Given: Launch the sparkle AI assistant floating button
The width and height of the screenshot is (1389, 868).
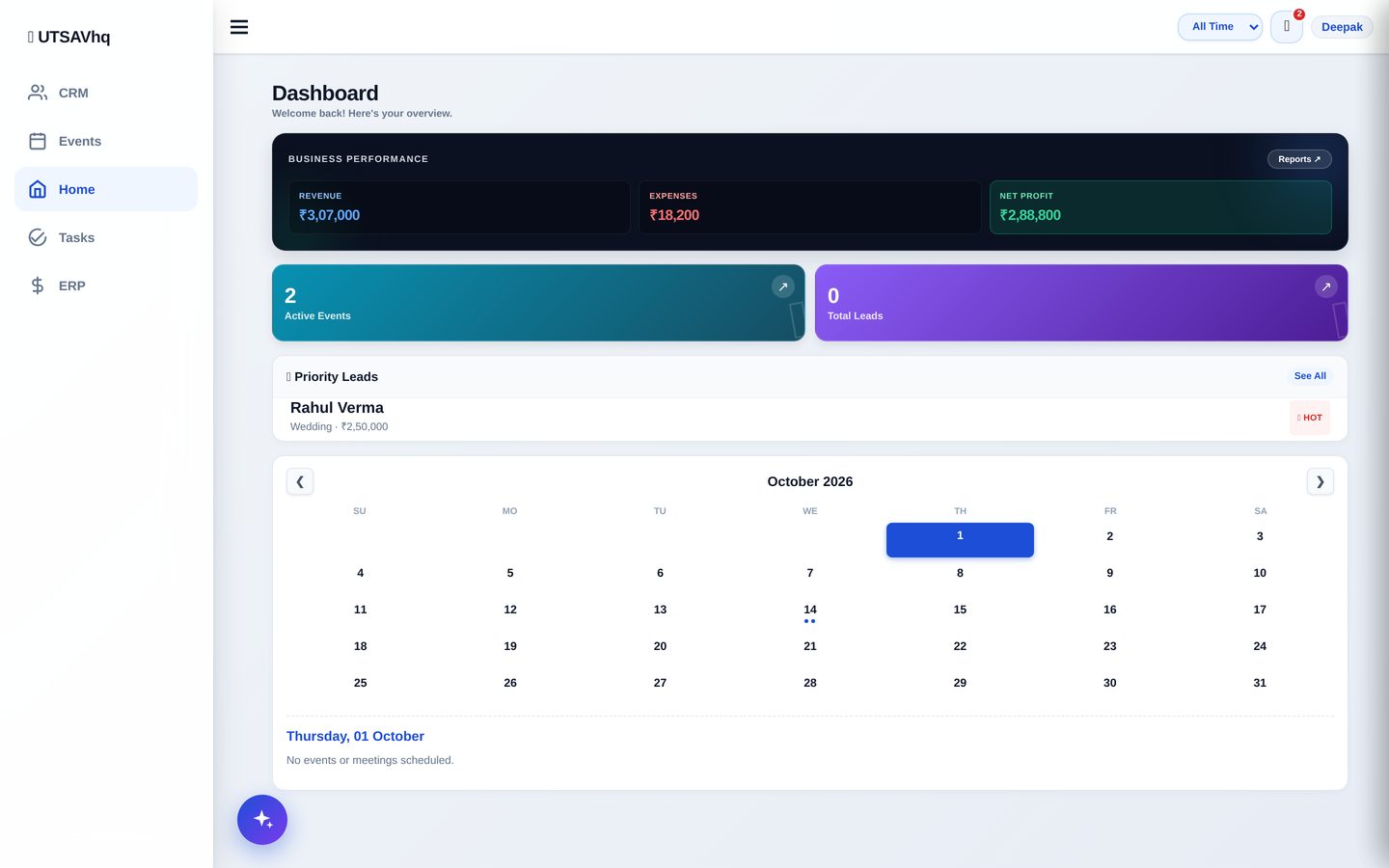Looking at the screenshot, I should pos(262,820).
